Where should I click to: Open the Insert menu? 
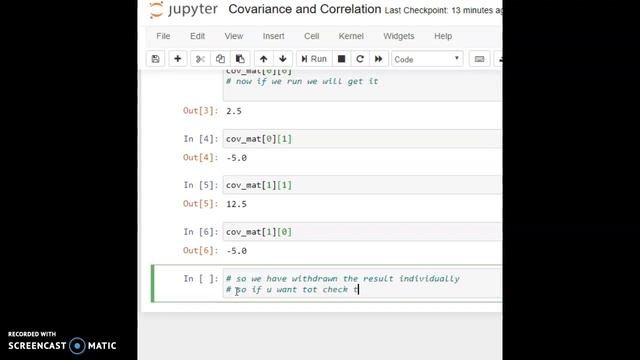273,36
